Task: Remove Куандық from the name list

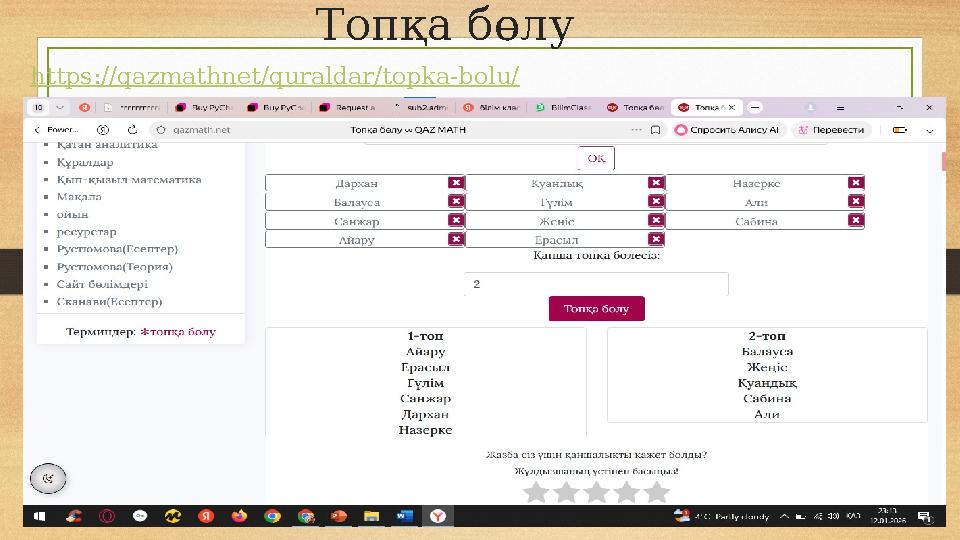Action: point(656,182)
